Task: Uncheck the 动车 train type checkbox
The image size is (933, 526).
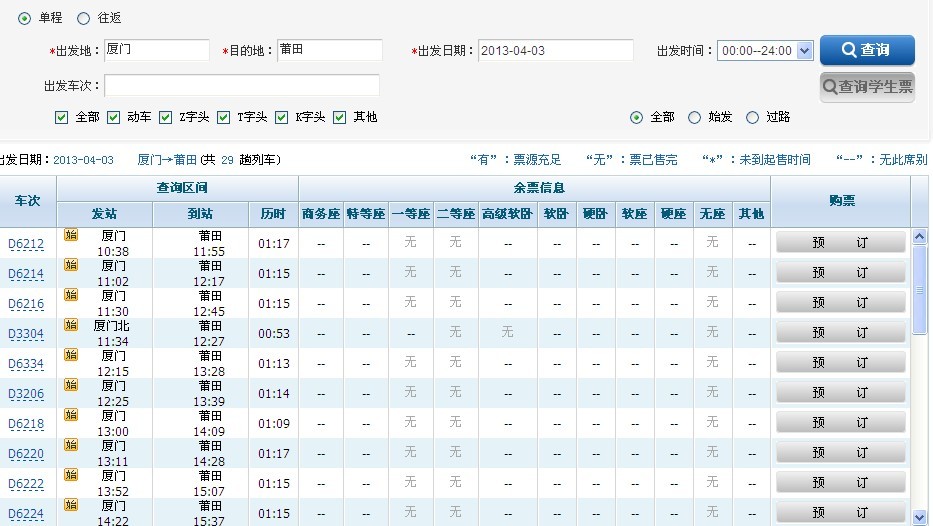Action: tap(113, 117)
